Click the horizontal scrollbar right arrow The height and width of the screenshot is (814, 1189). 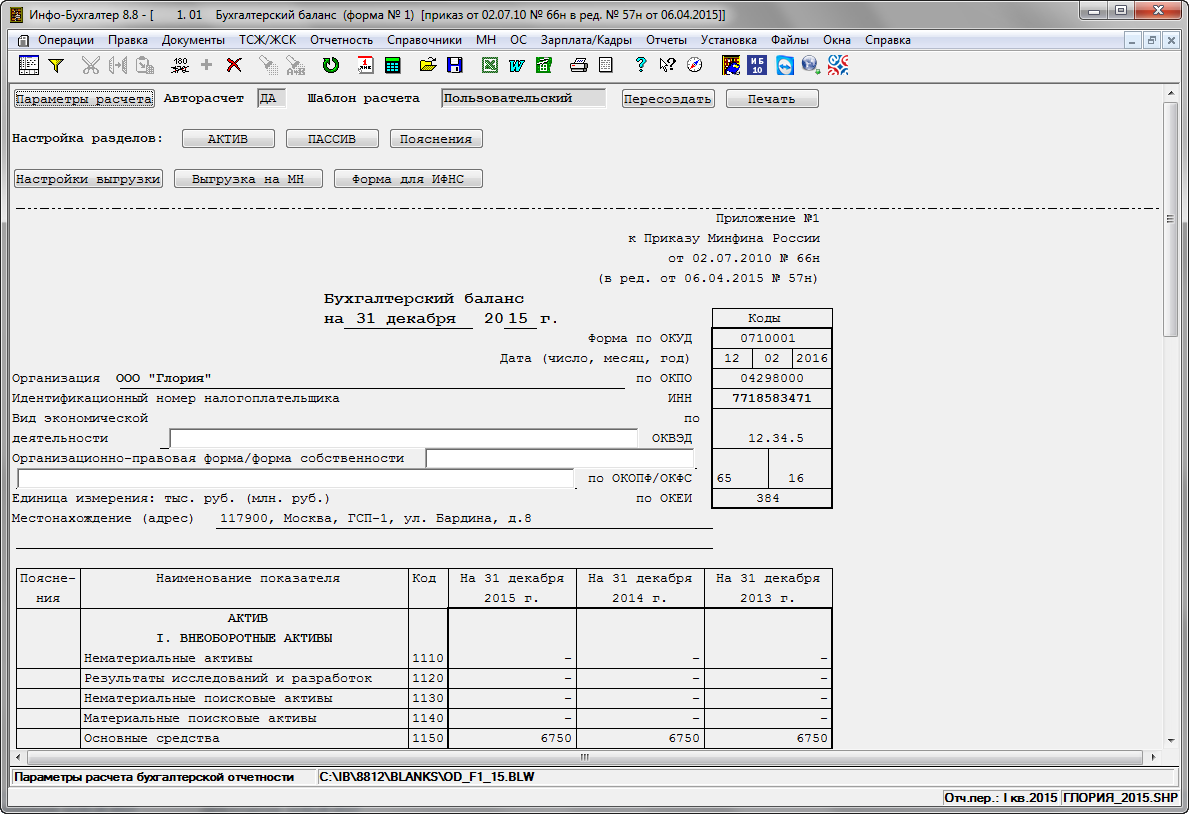[1153, 757]
